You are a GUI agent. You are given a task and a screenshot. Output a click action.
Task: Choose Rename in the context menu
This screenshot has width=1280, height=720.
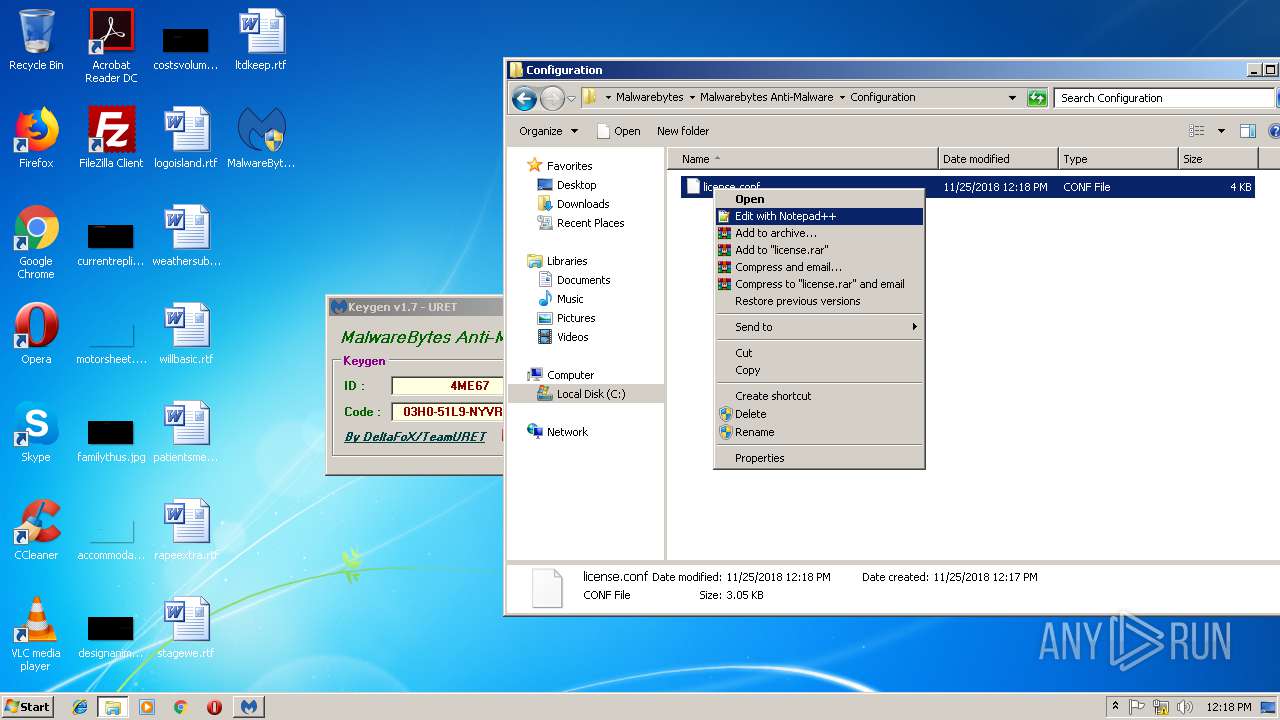819,432
